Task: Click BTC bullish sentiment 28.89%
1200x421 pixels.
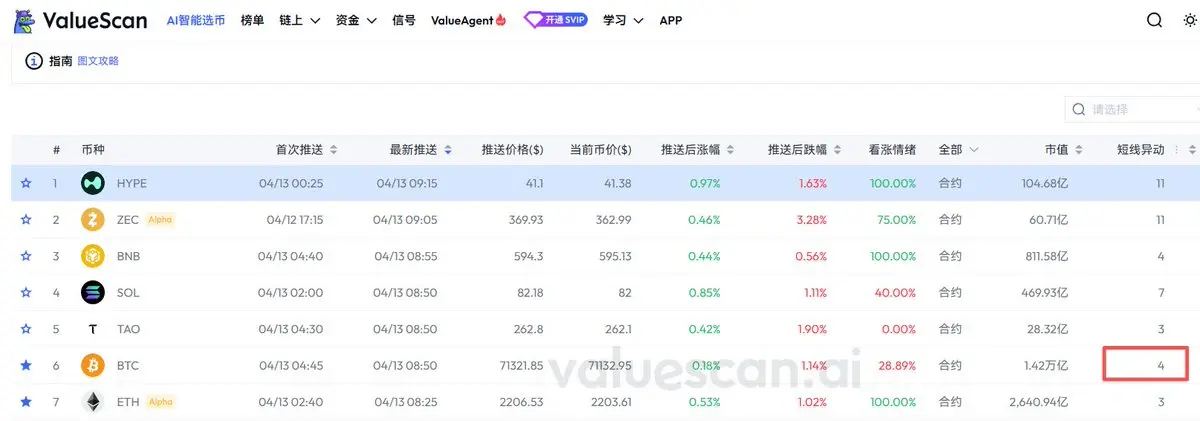Action: tap(896, 366)
